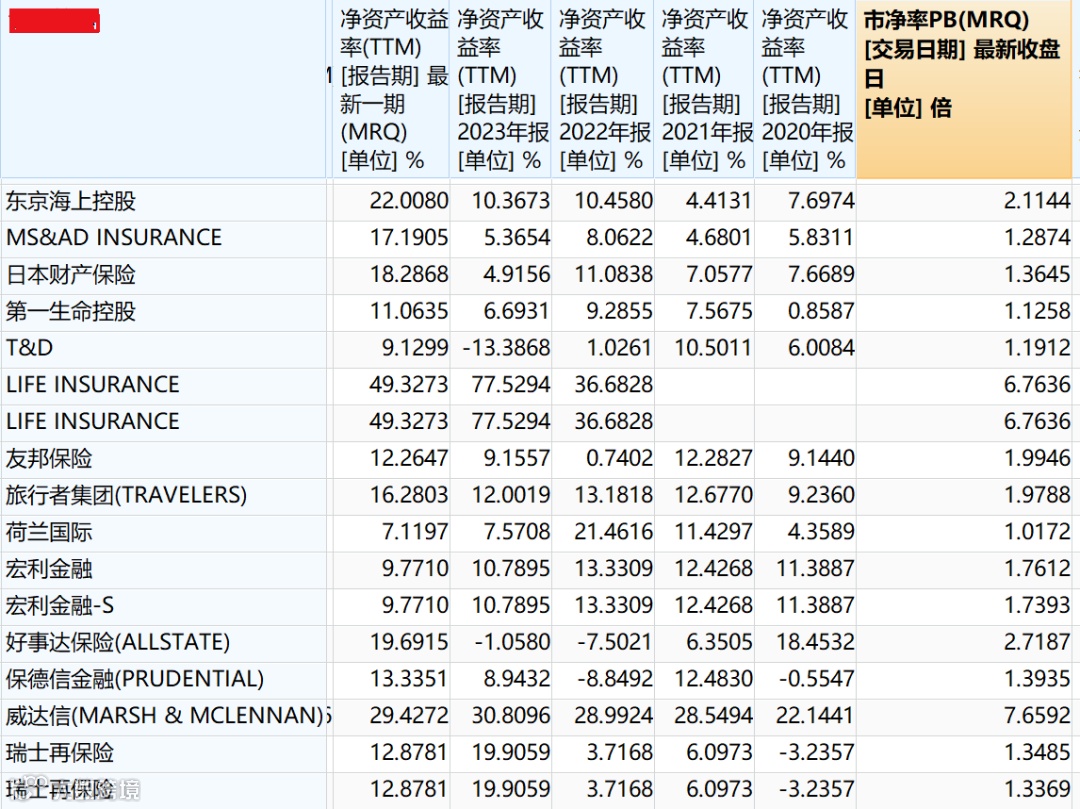The image size is (1080, 809).
Task: Click the 2021年报 ROE column header
Action: coord(704,89)
